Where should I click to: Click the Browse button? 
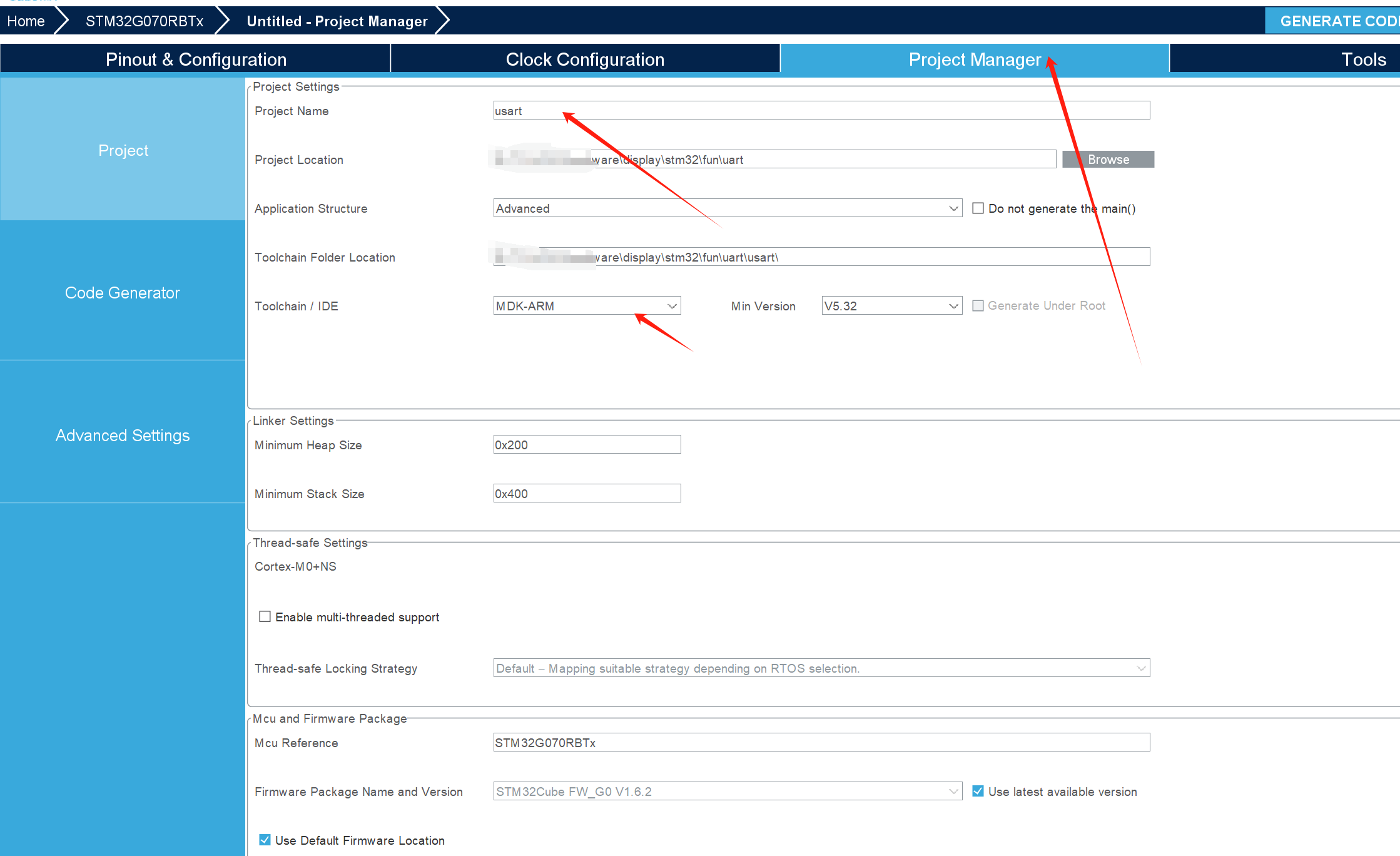tap(1108, 160)
